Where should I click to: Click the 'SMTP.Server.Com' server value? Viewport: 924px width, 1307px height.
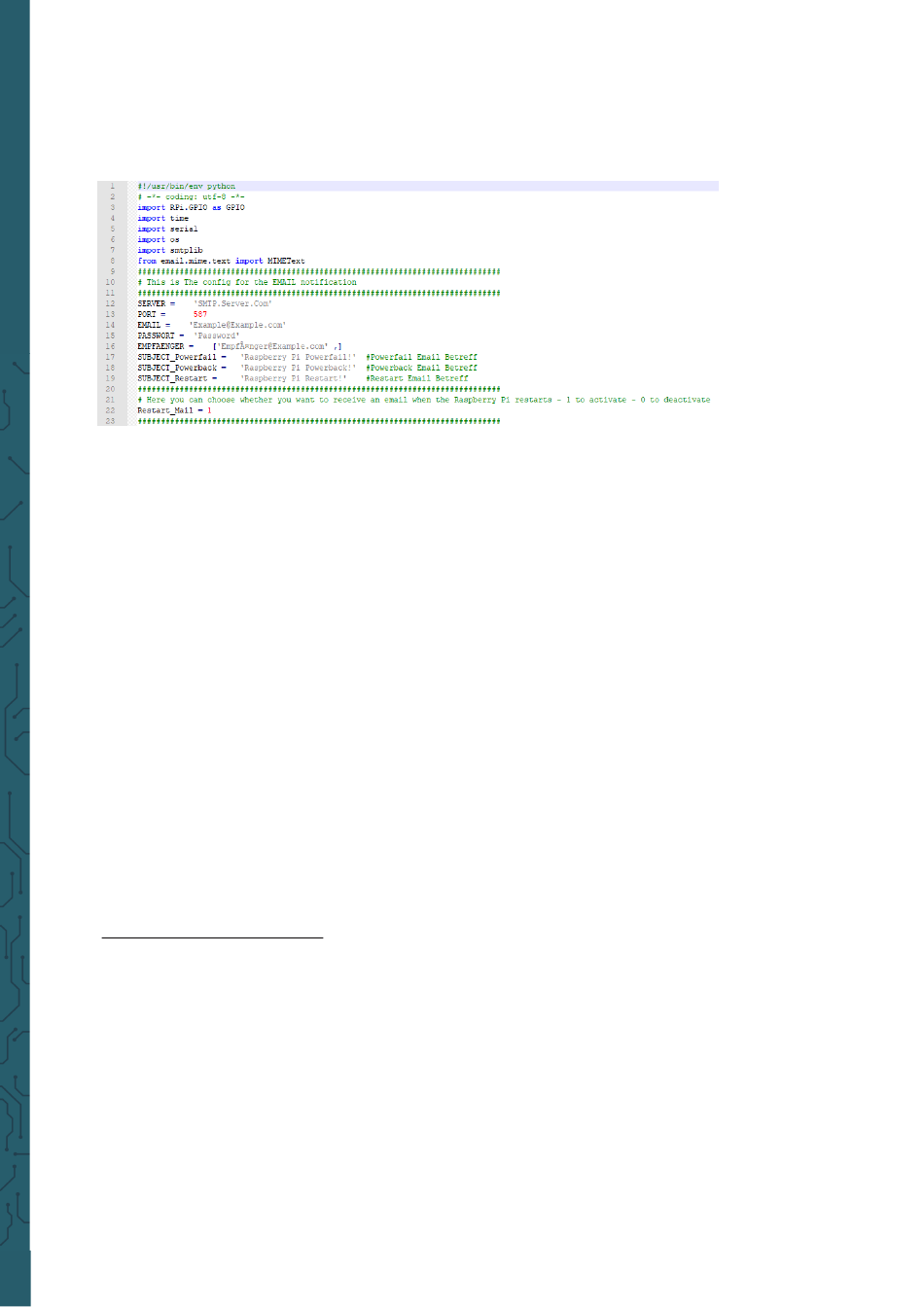pyautogui.click(x=232, y=303)
